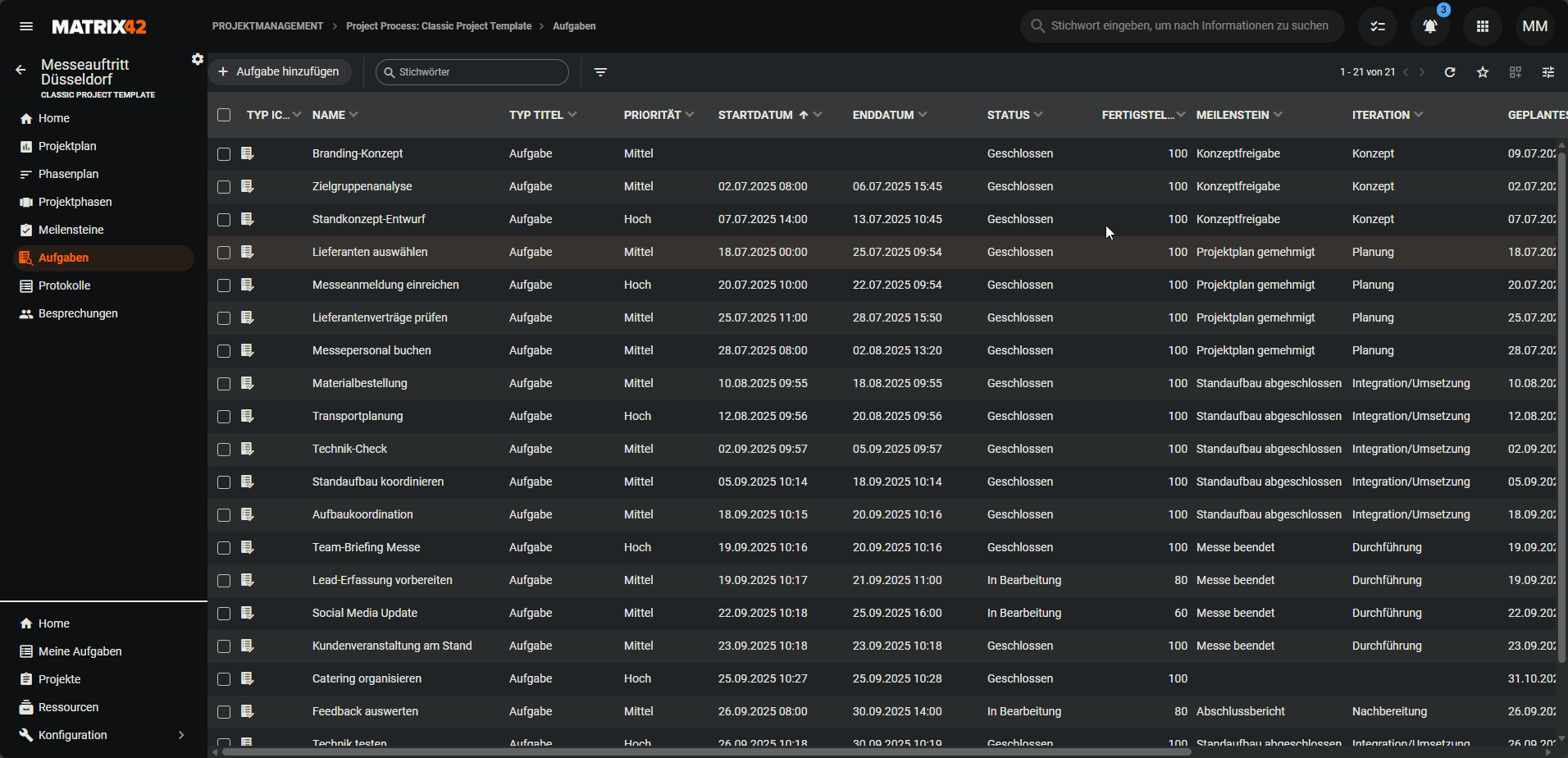The width and height of the screenshot is (1568, 758).
Task: Open the notifications bell icon
Action: point(1429,26)
